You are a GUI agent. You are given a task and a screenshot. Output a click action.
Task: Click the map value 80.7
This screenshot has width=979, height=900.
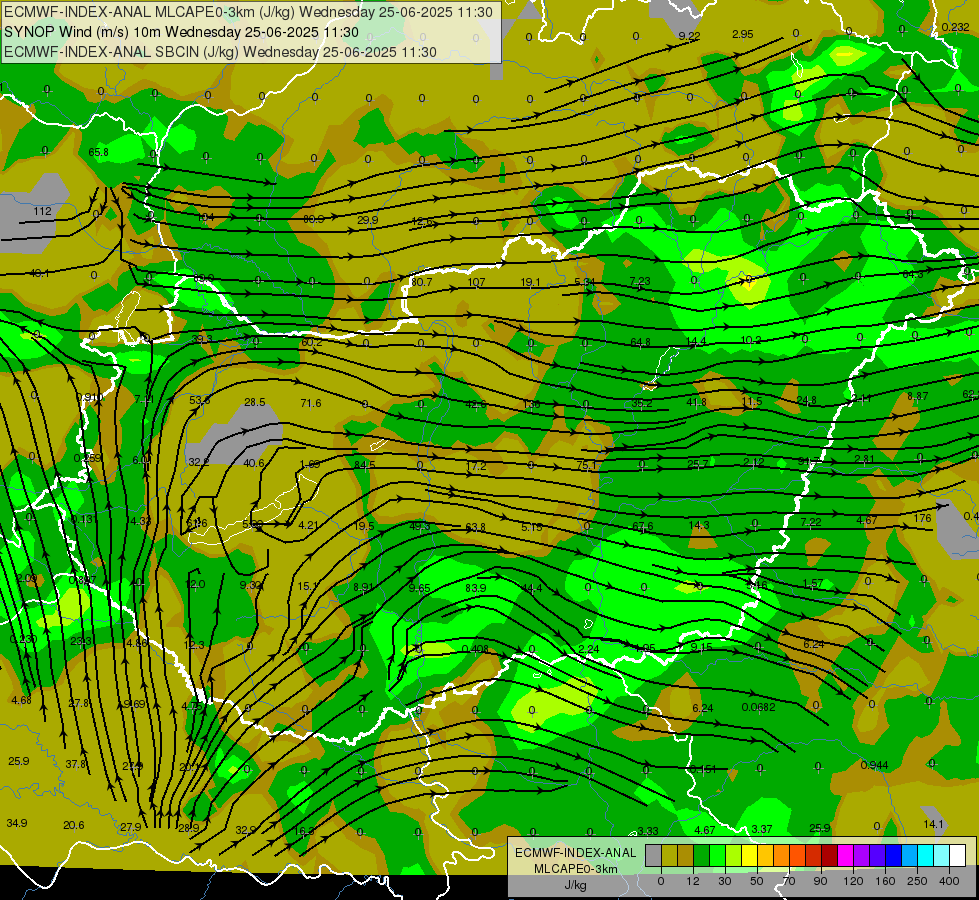point(421,282)
